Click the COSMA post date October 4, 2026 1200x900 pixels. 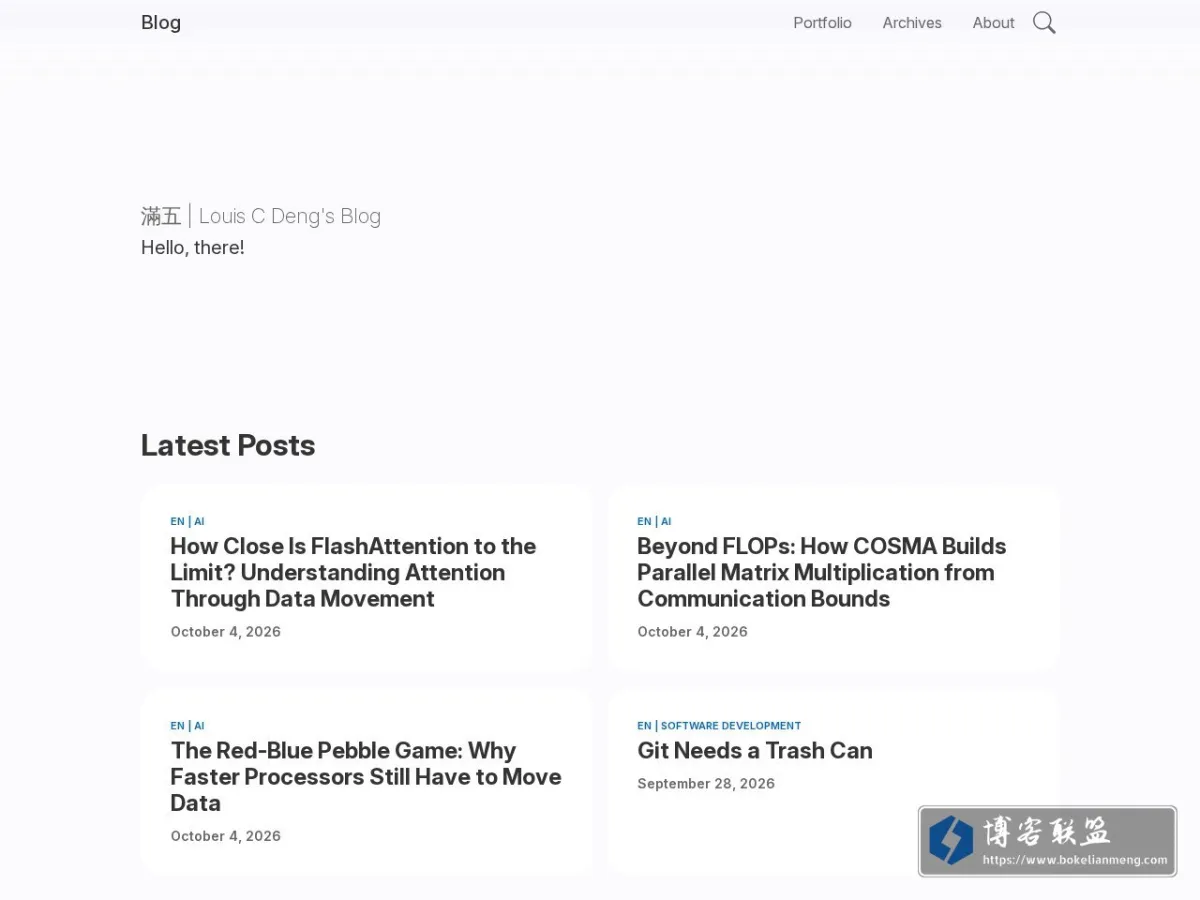click(x=692, y=631)
